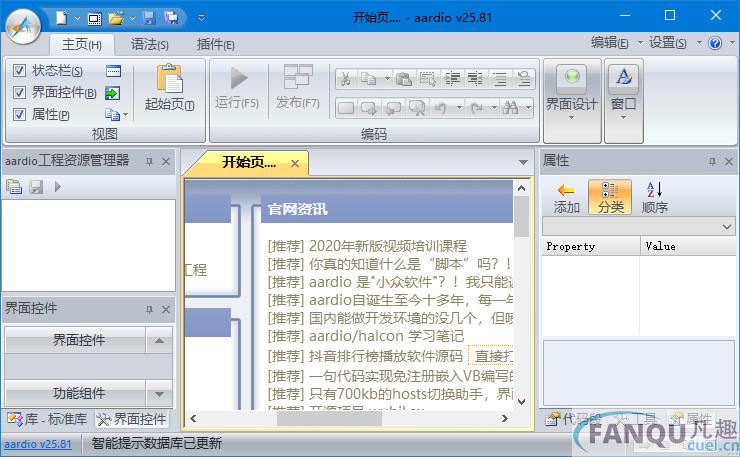
Task: Open aardio v25.81 status bar link
Action: tap(38, 444)
